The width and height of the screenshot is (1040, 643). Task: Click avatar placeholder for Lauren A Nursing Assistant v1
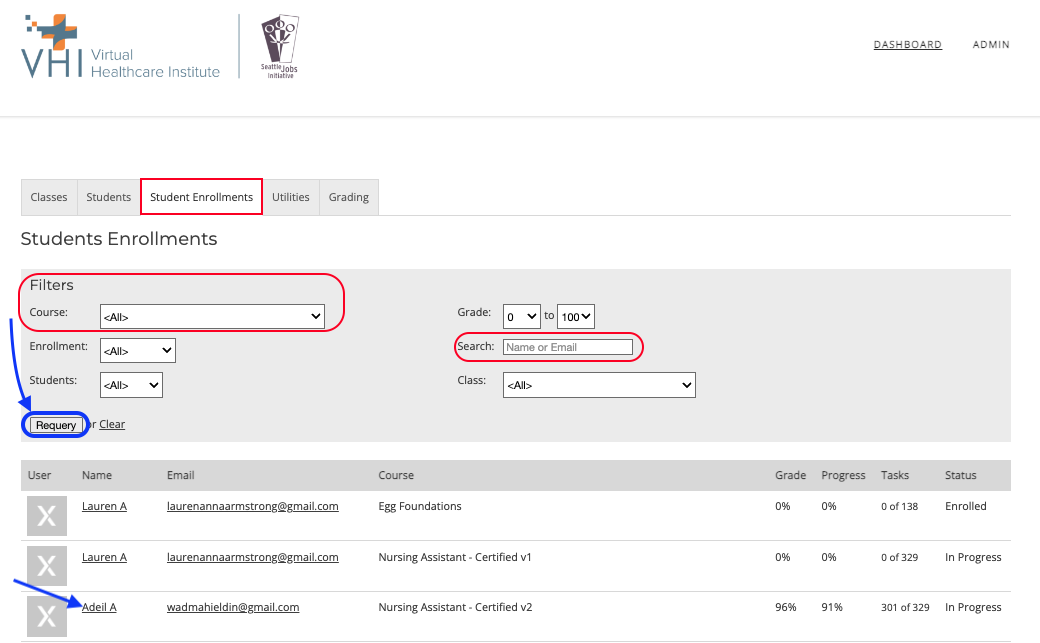pyautogui.click(x=46, y=566)
